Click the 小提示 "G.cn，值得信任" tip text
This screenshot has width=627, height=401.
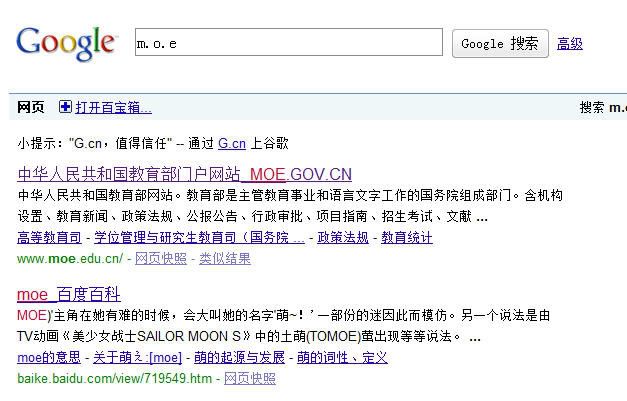[x=153, y=143]
